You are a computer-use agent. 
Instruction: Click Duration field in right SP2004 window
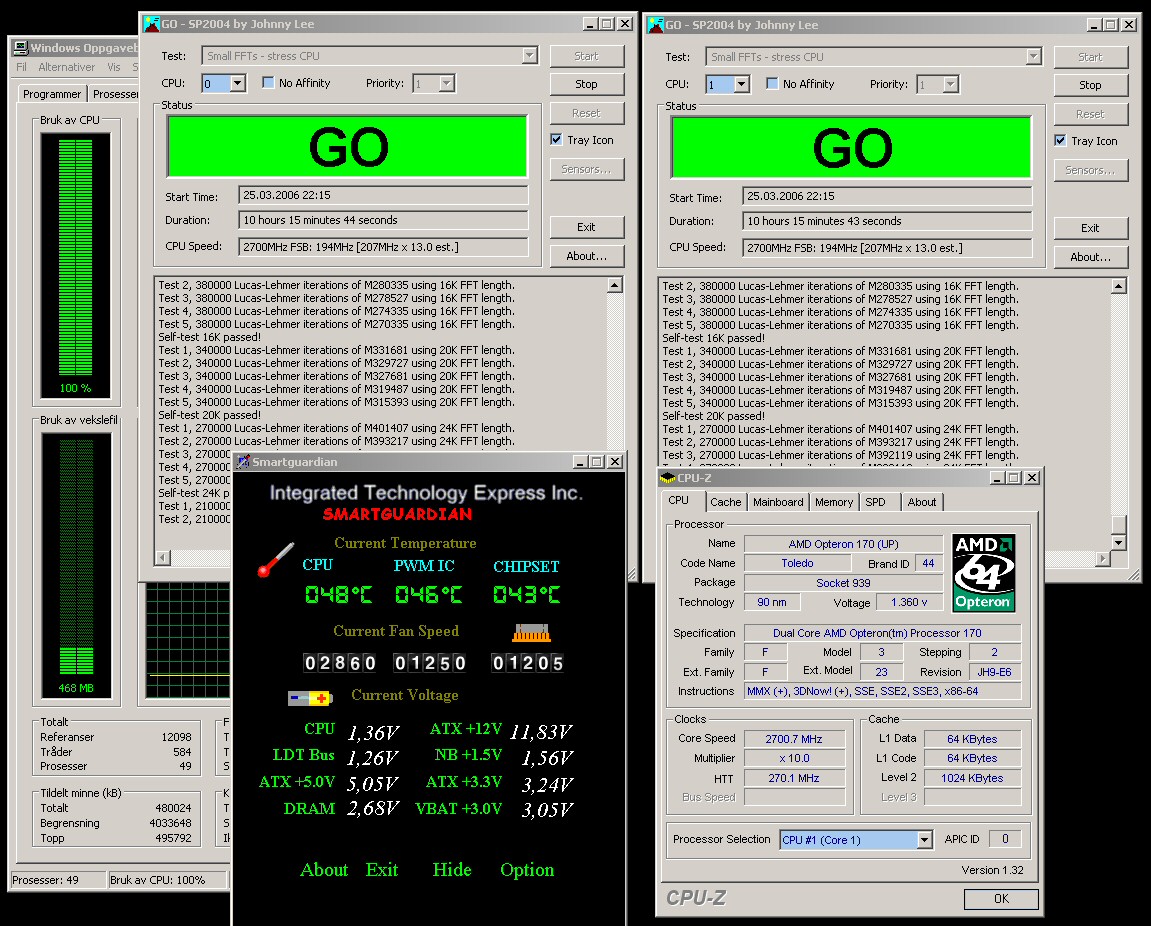click(887, 221)
